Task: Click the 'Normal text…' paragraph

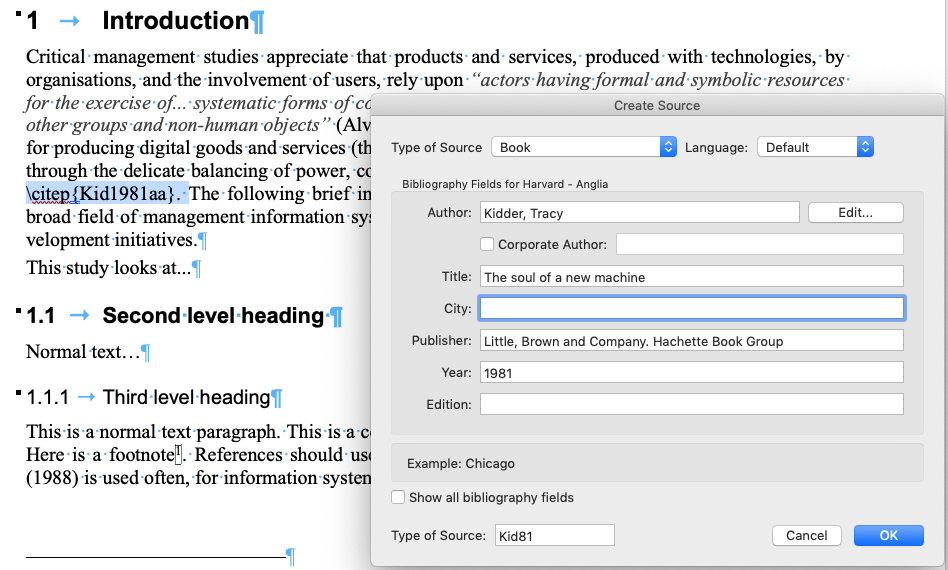Action: coord(83,352)
